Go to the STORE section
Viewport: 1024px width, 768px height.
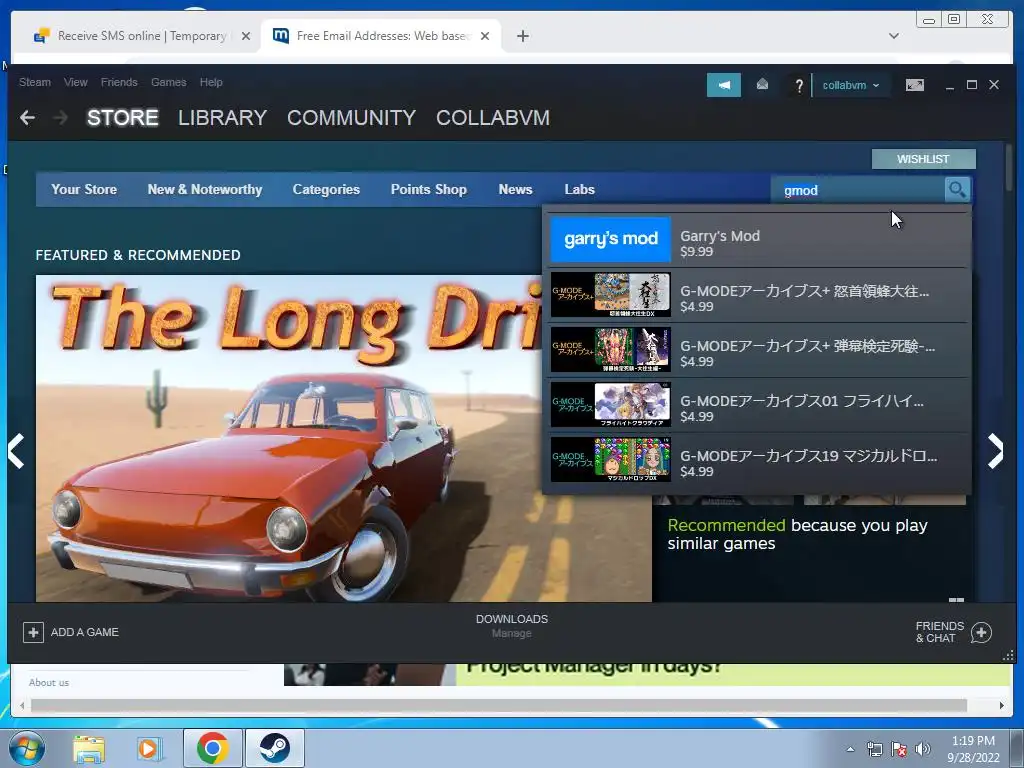[x=123, y=118]
